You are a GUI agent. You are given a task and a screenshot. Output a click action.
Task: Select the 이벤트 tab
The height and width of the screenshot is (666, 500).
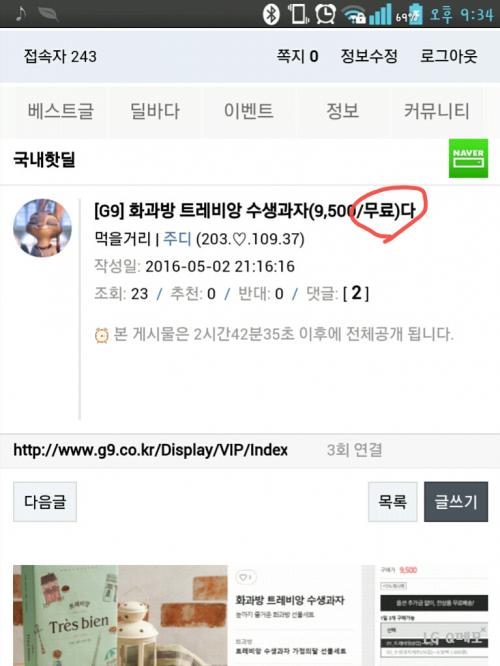tap(249, 111)
